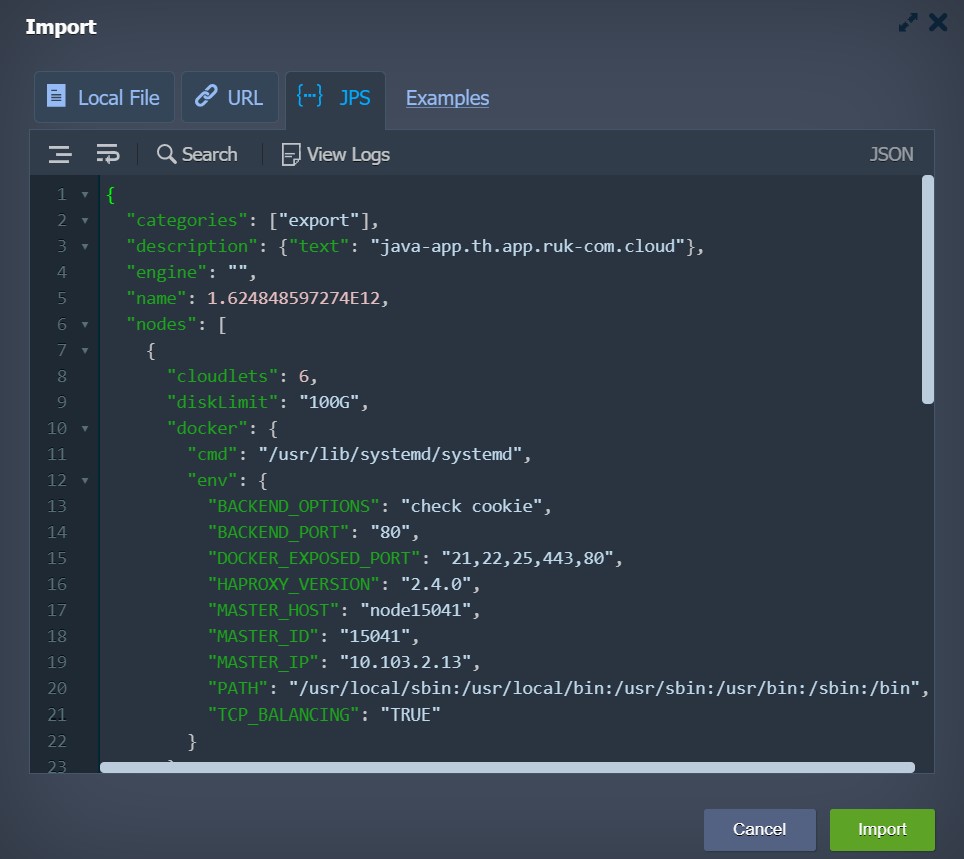Viewport: 964px width, 859px height.
Task: Click the "cloudlets" key text
Action: [223, 376]
